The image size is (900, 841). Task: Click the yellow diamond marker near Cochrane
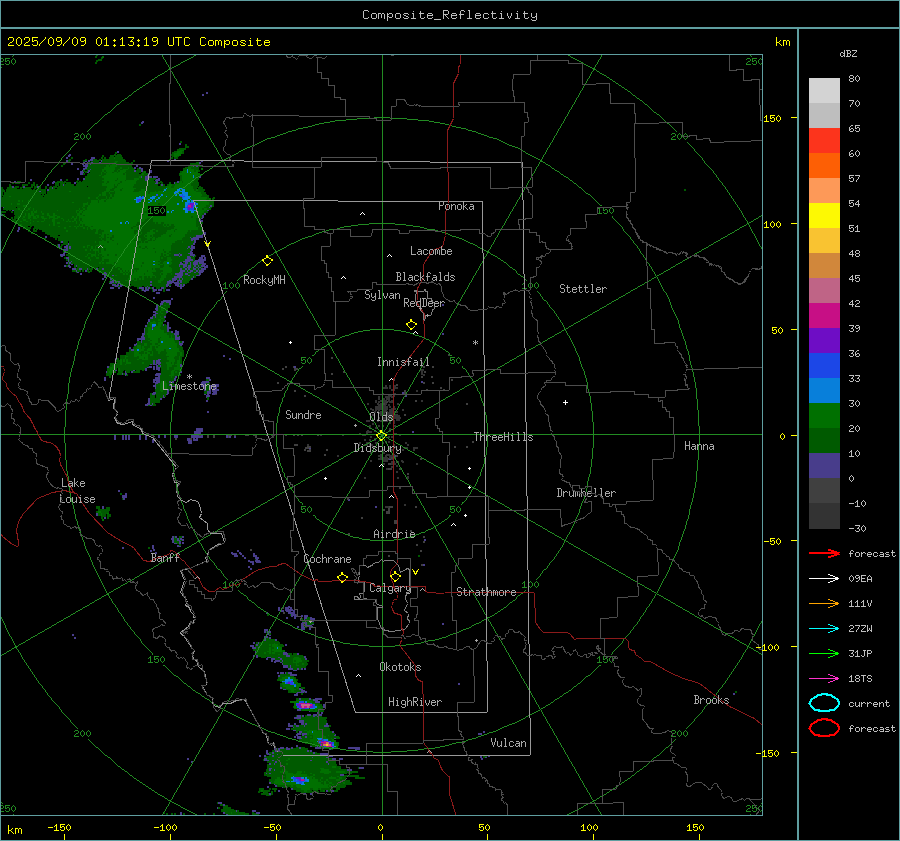tap(342, 577)
